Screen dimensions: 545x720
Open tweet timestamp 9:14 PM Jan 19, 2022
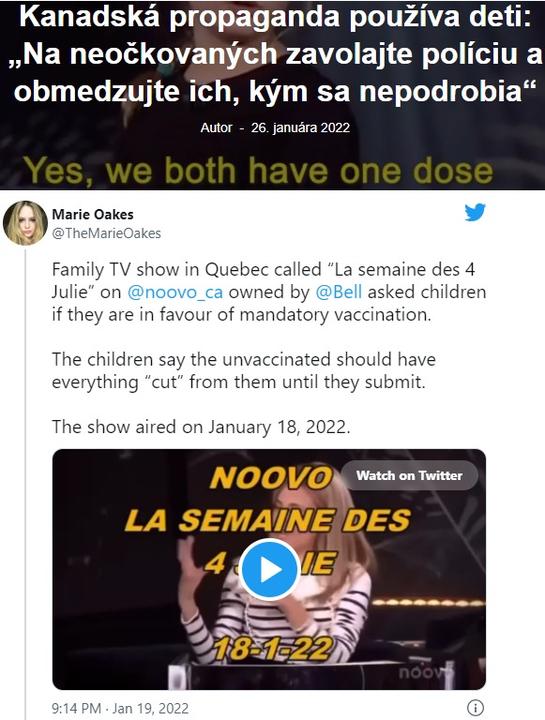pyautogui.click(x=120, y=708)
